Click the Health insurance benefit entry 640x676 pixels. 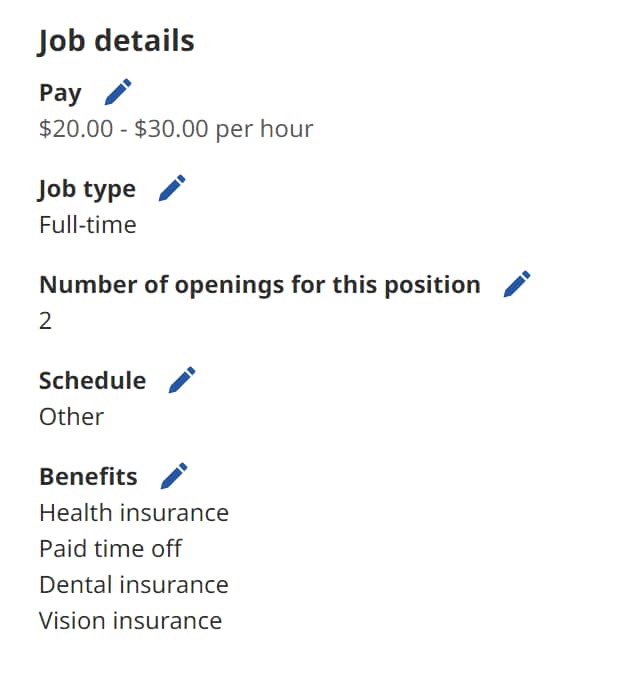tap(134, 513)
